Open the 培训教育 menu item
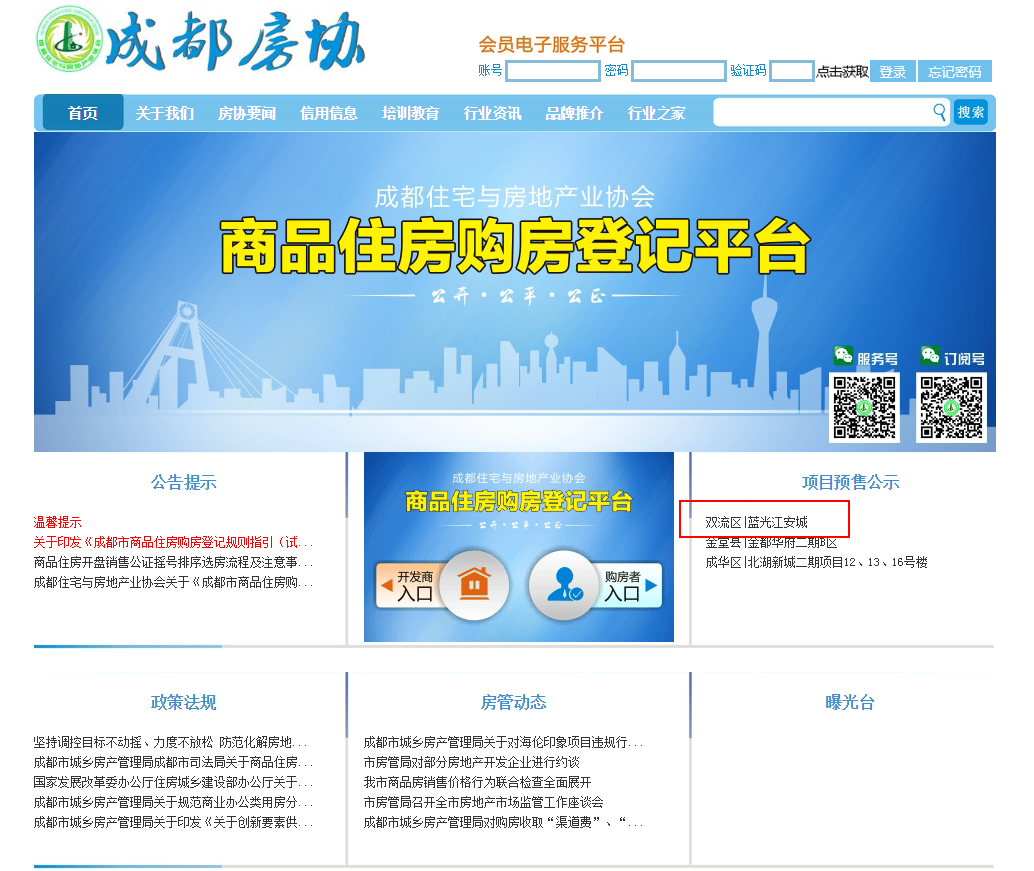Viewport: 1034px width, 871px height. tap(410, 113)
